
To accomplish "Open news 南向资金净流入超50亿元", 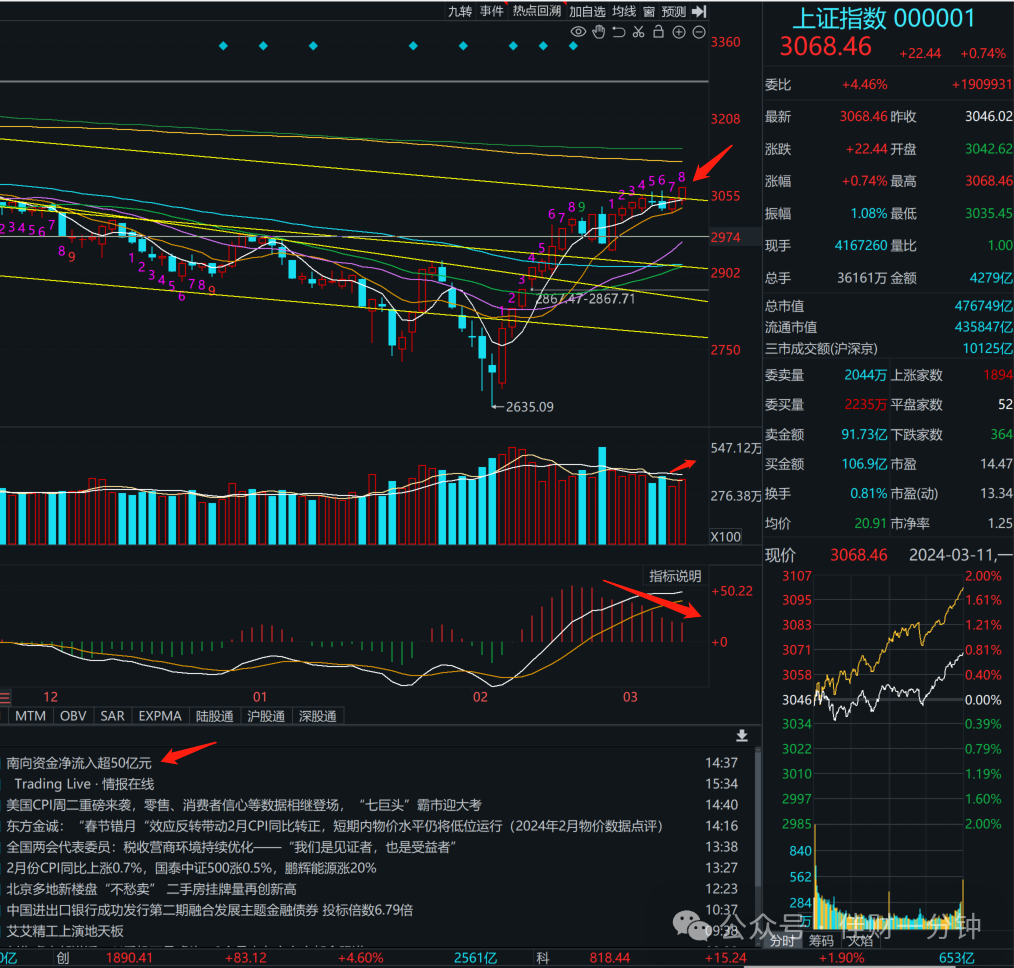I will click(x=79, y=763).
